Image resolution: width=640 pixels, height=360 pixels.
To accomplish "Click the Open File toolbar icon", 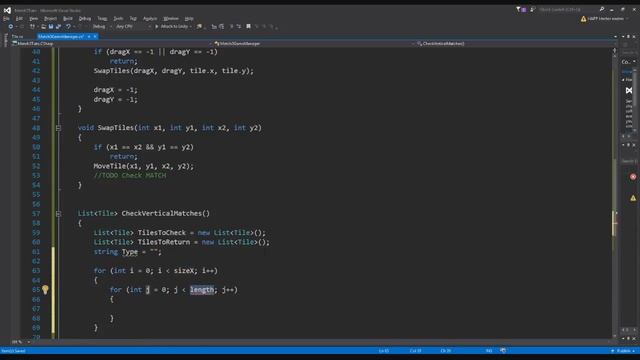I will coord(43,27).
